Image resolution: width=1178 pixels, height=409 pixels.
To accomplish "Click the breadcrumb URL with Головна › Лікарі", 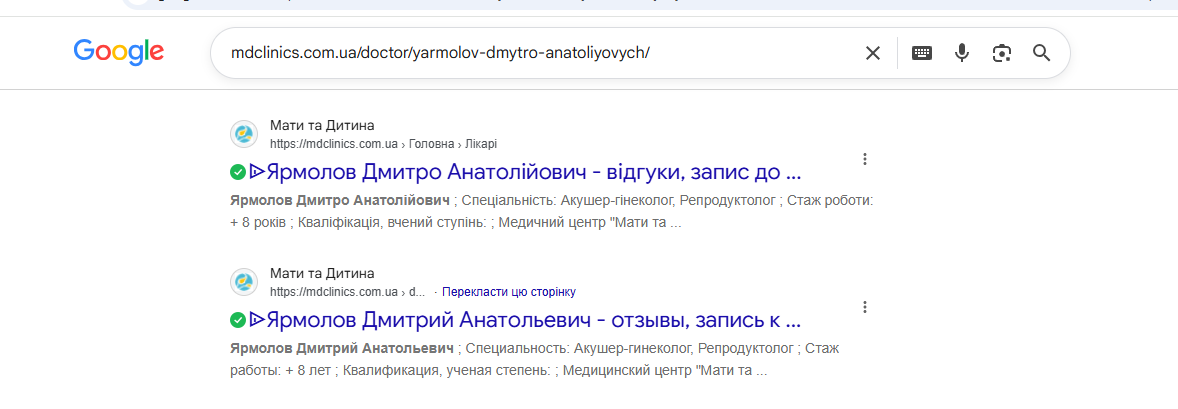I will pos(383,144).
